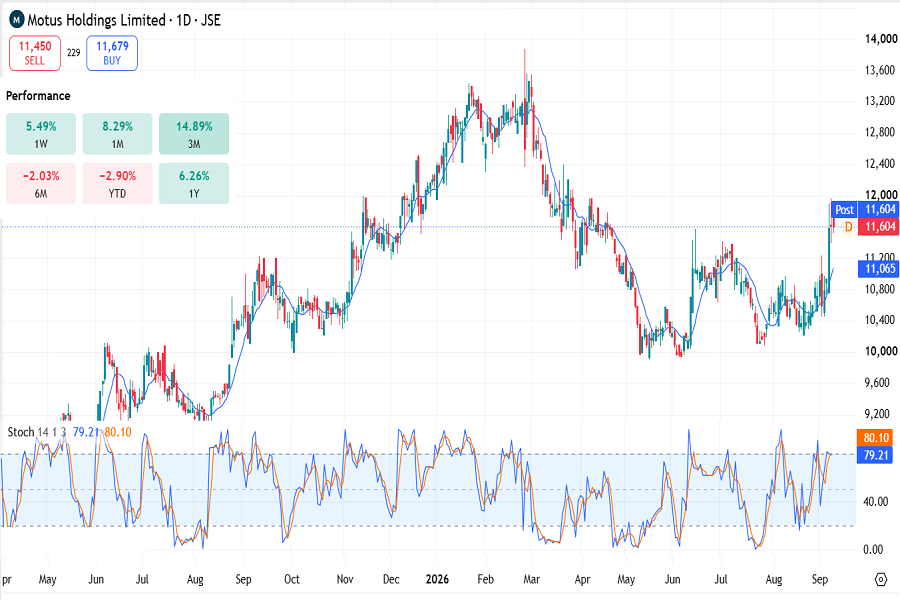Click the 2026 year label on time axis
The height and width of the screenshot is (600, 900).
(437, 579)
